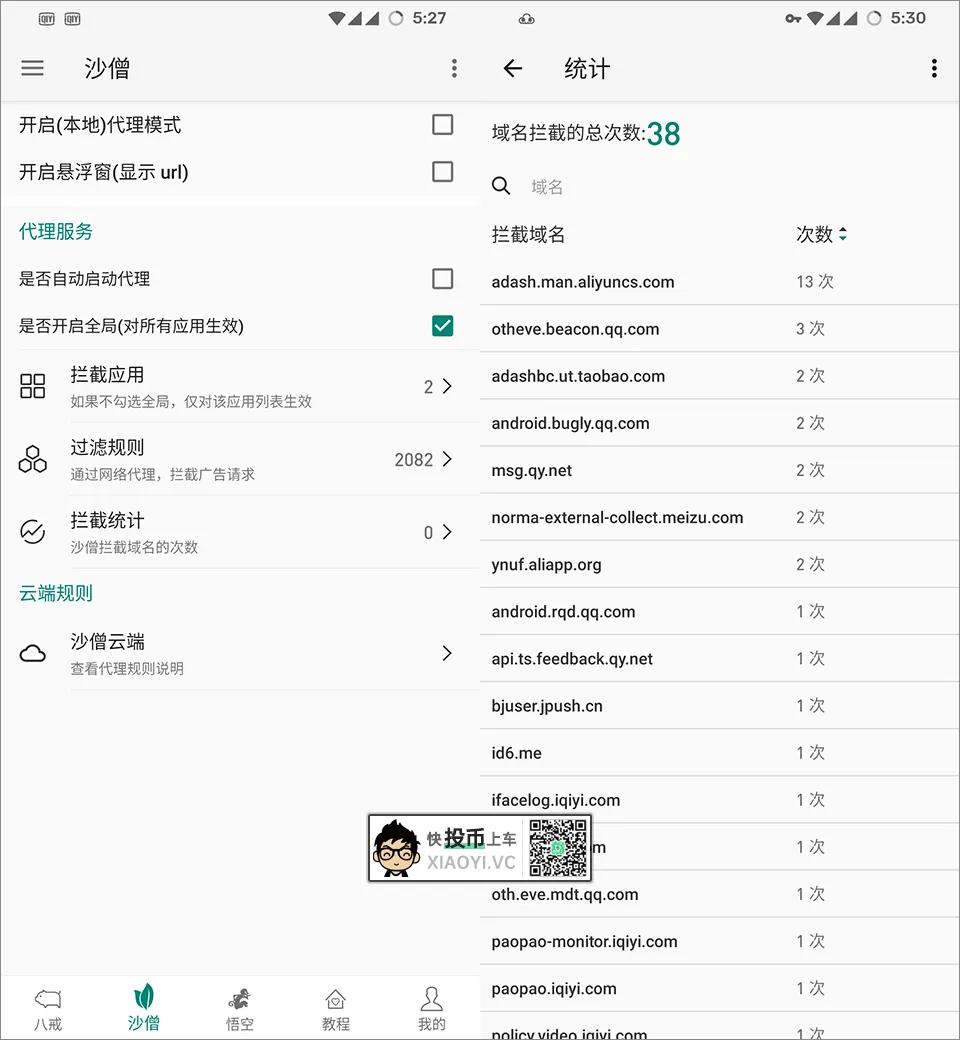Viewport: 960px width, 1040px height.
Task: Open the hamburger menu beside 沙僧 title
Action: (32, 68)
